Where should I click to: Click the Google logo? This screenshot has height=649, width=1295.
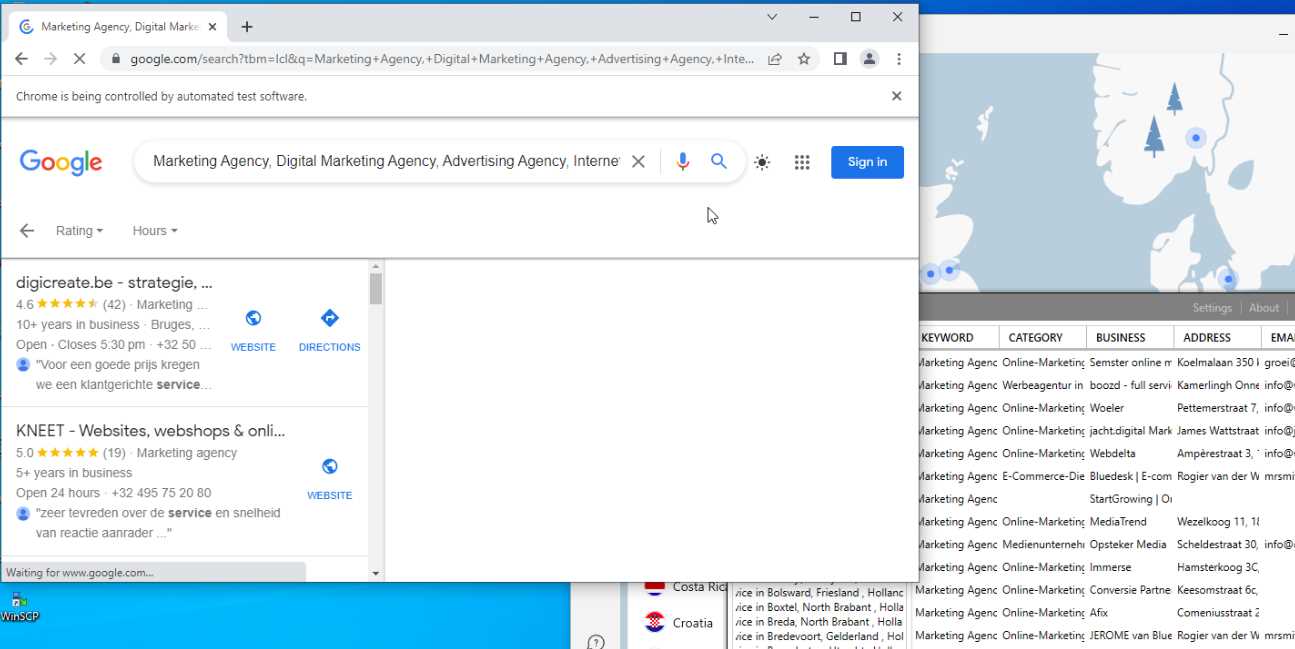click(61, 162)
